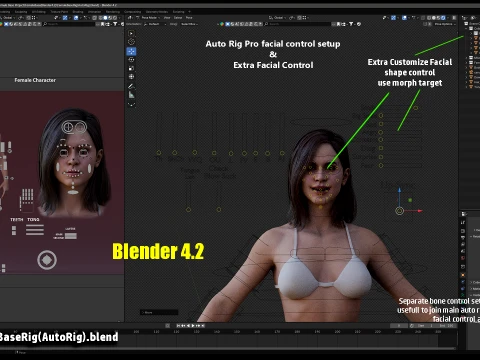Toggle overlays in the right viewport
The width and height of the screenshot is (480, 360).
404,18
